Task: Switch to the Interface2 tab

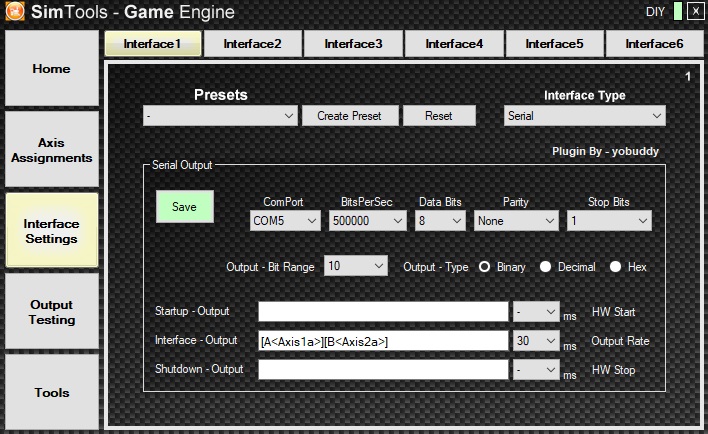Action: (252, 44)
